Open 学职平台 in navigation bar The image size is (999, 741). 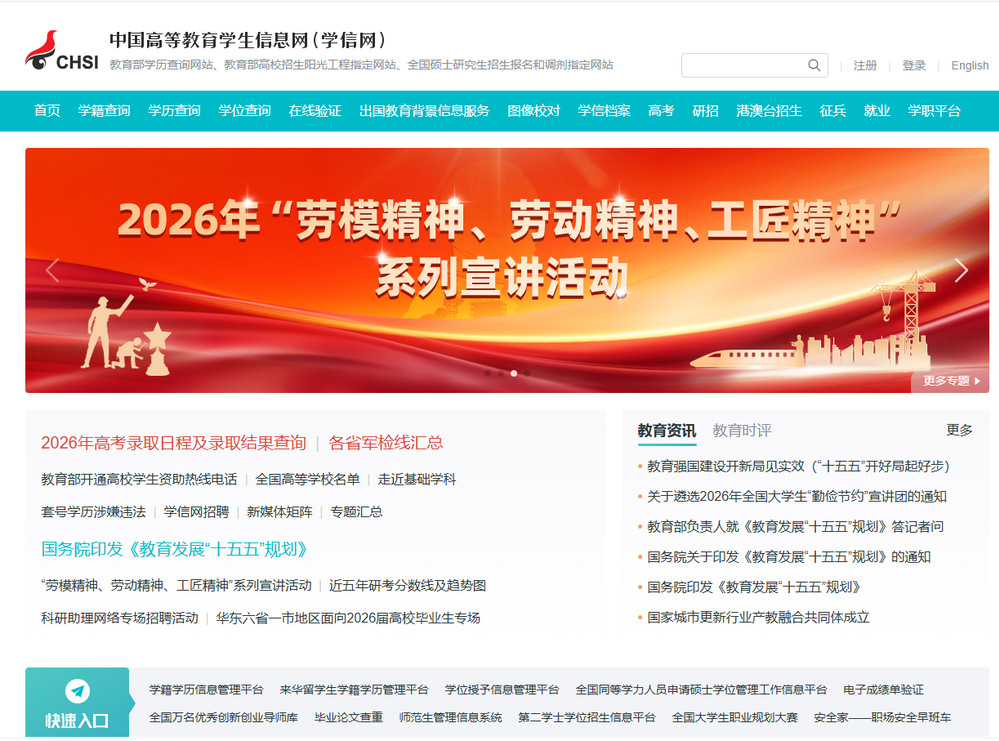[x=934, y=111]
